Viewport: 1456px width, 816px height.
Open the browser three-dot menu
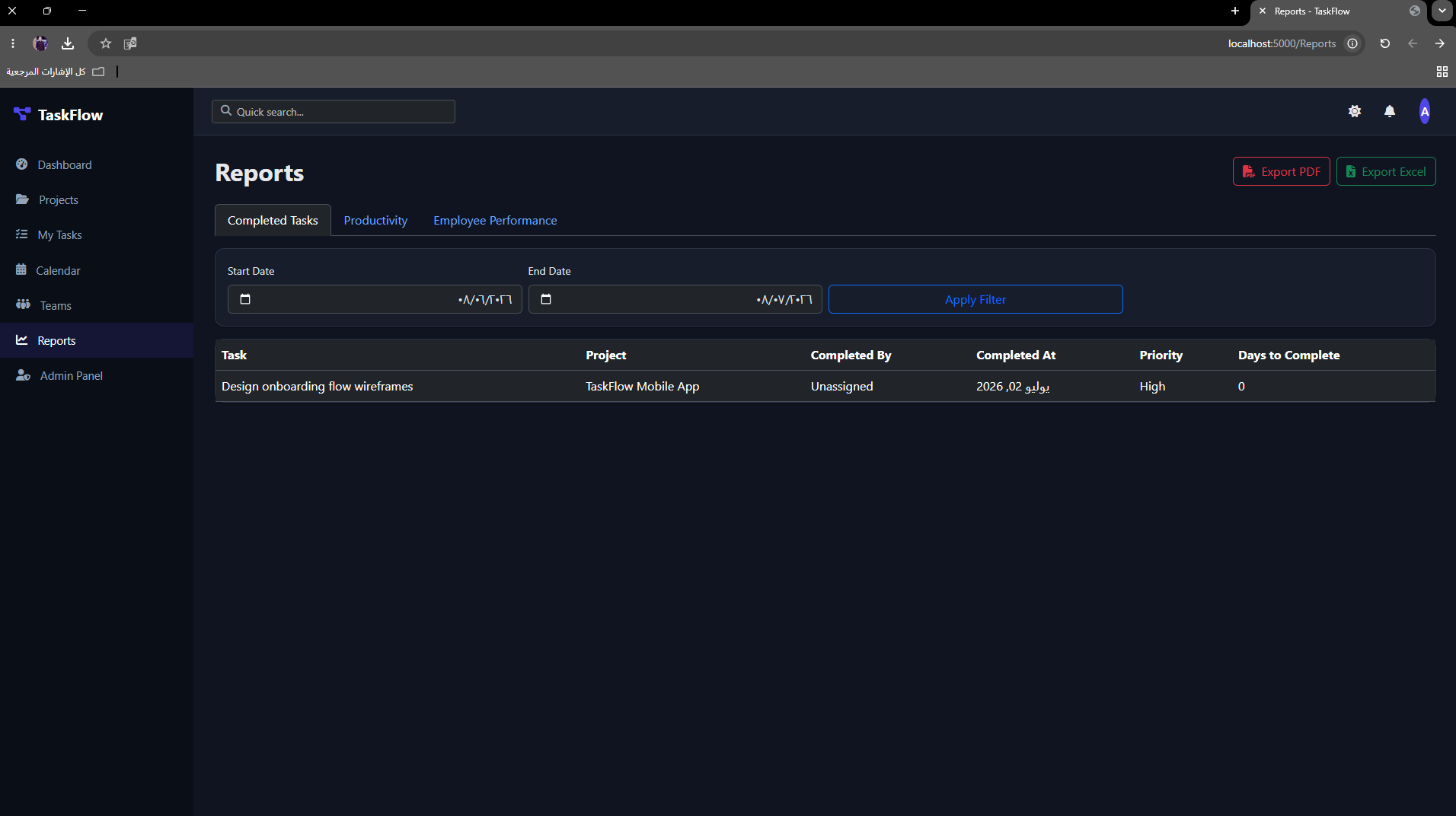coord(13,43)
